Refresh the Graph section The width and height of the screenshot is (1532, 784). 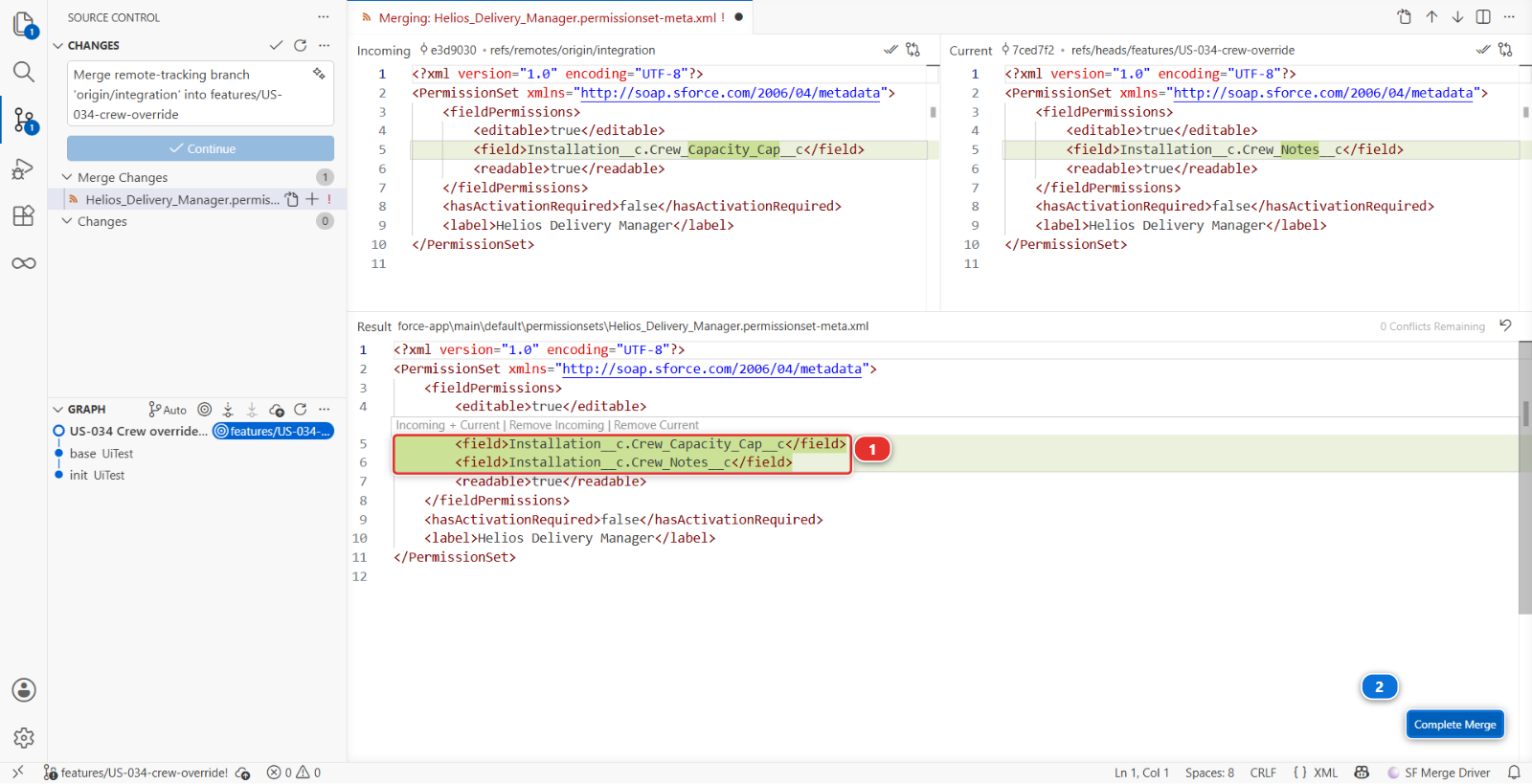click(x=301, y=409)
